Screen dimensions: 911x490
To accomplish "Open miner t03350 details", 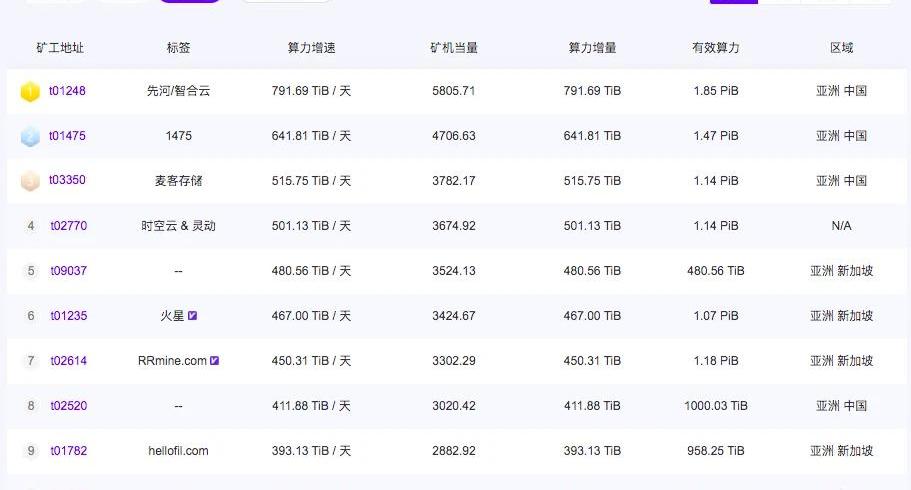I will pyautogui.click(x=68, y=181).
